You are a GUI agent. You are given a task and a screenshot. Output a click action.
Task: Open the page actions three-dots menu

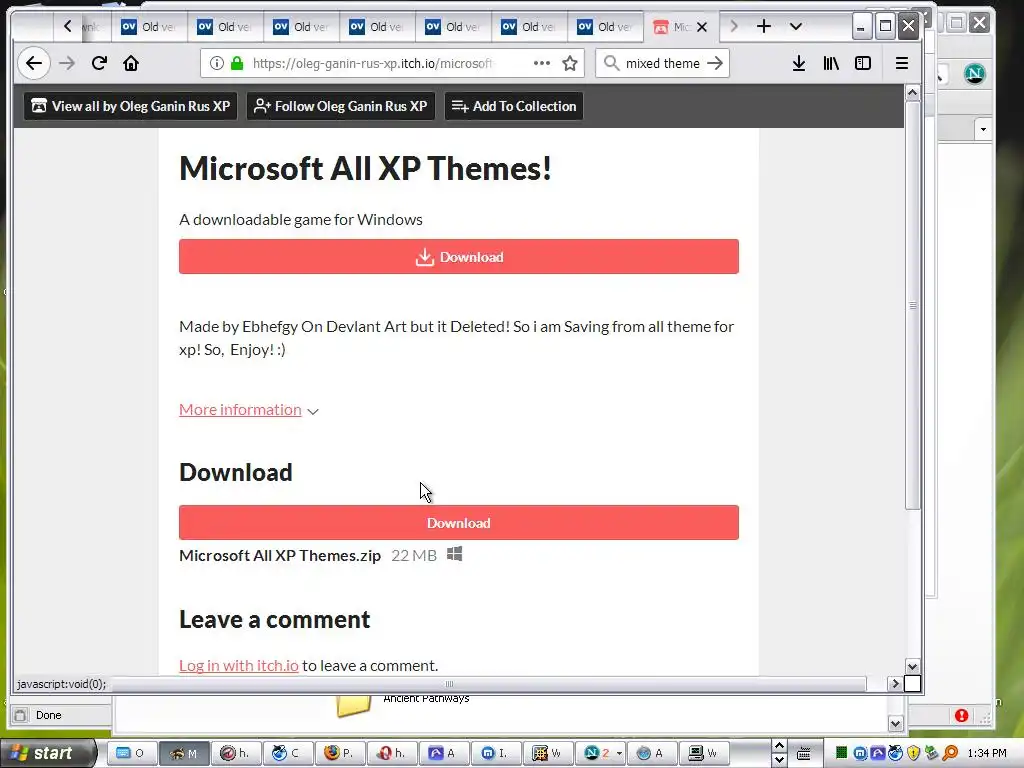(541, 63)
